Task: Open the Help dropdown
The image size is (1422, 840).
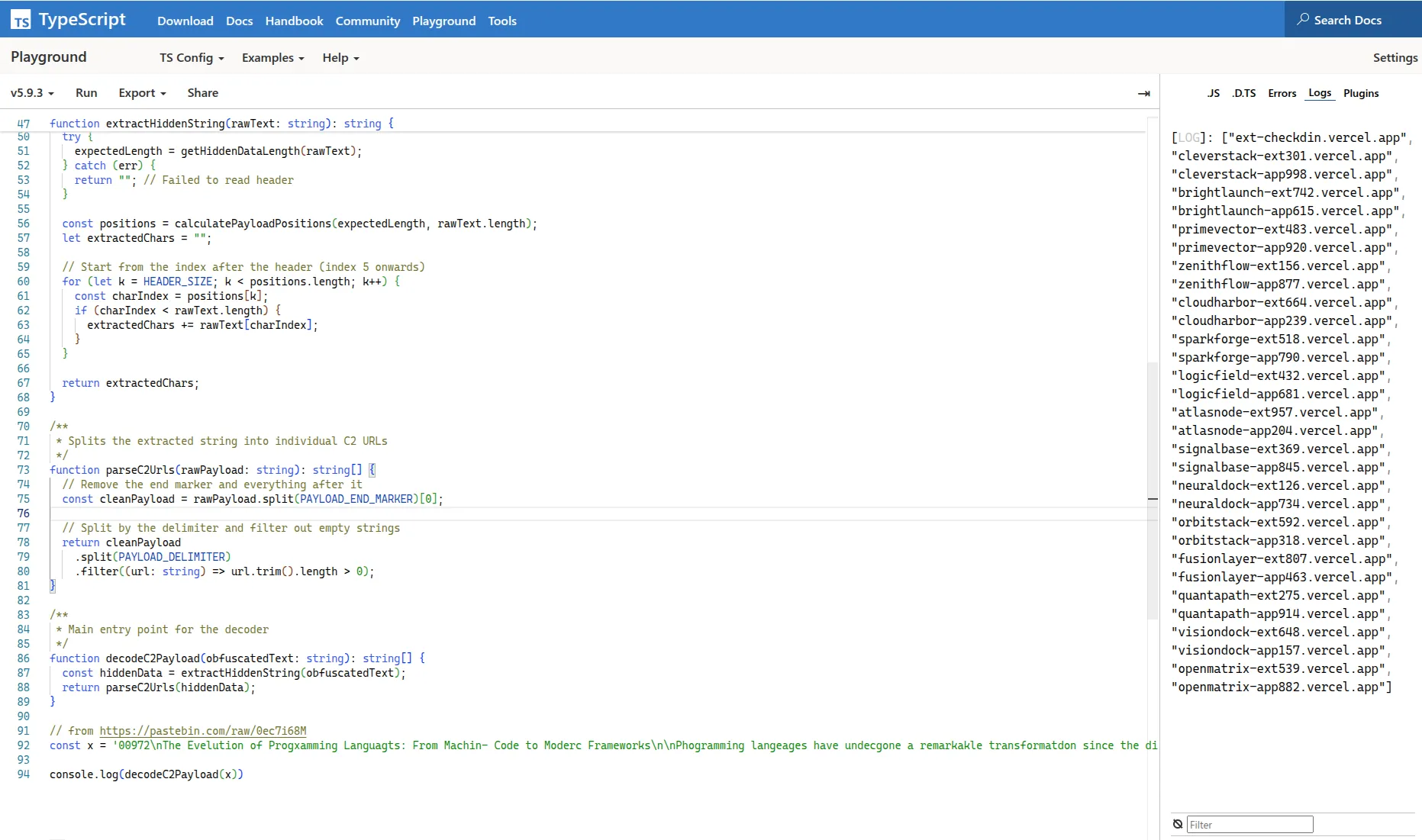Action: coord(339,57)
